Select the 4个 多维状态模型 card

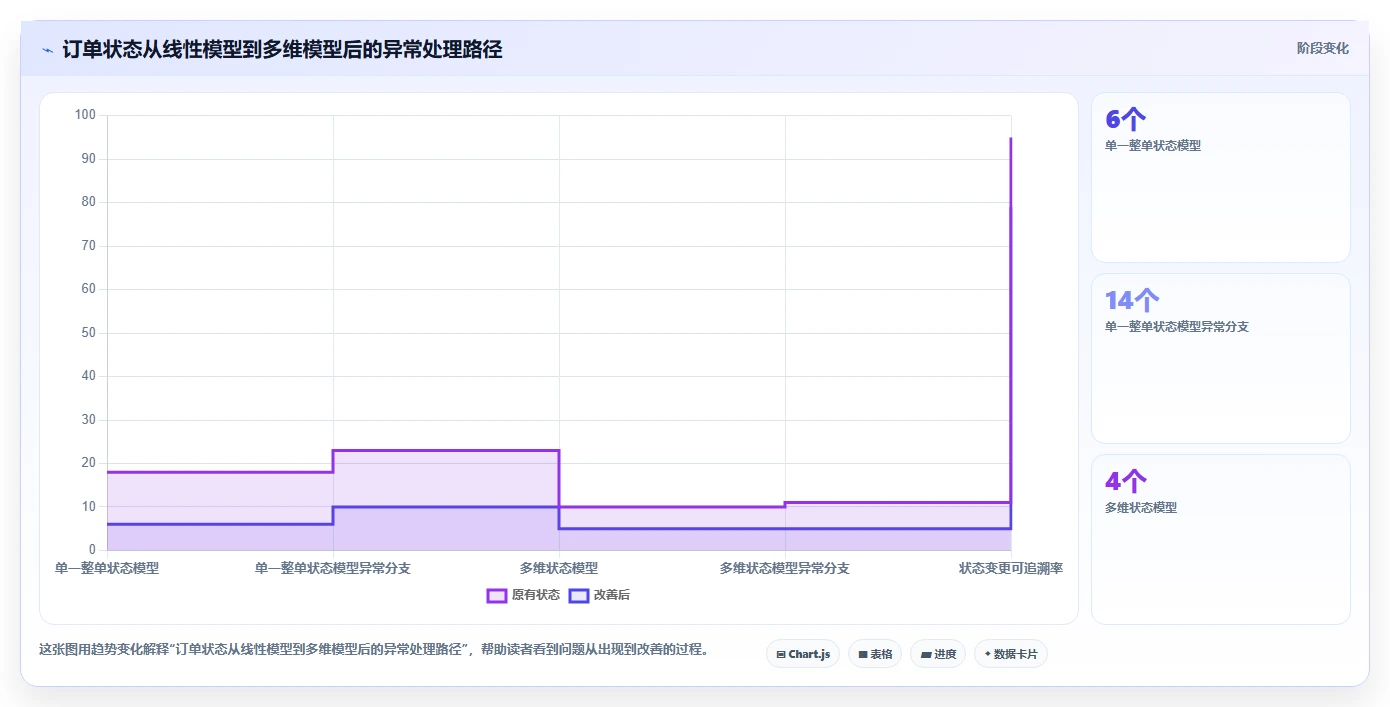(x=1221, y=540)
